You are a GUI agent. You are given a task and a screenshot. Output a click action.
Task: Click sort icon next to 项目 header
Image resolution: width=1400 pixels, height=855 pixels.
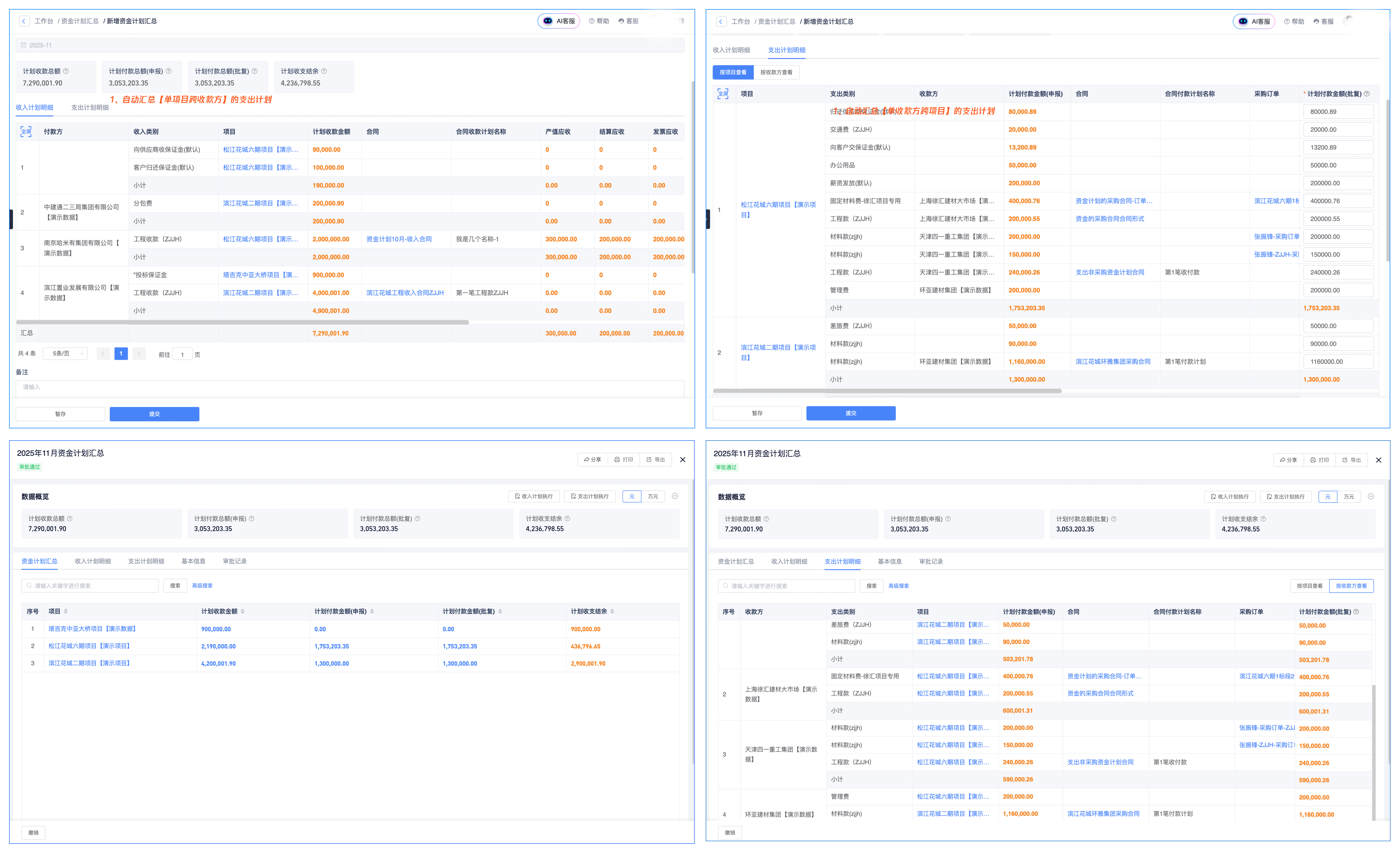66,612
